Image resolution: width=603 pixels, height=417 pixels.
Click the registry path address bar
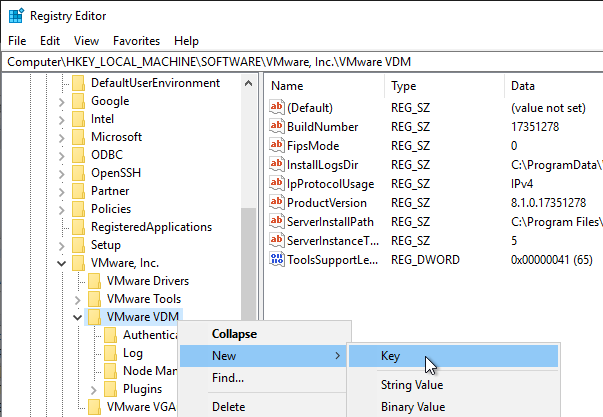pyautogui.click(x=302, y=62)
